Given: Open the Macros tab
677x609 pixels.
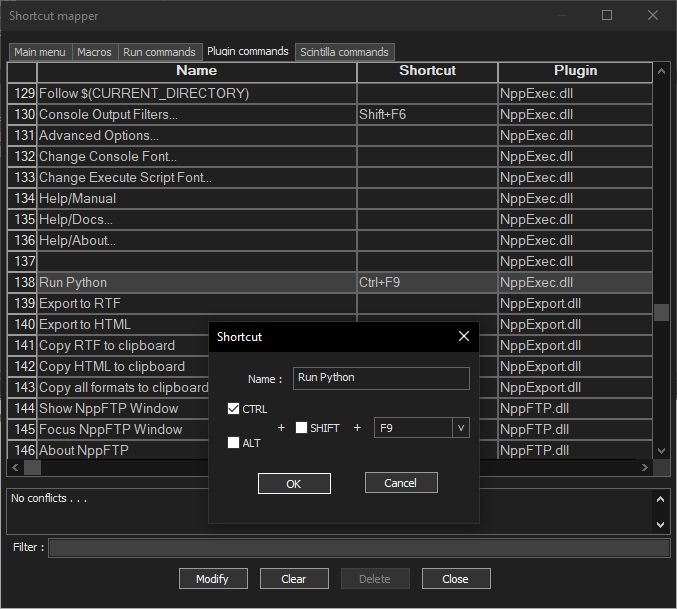Looking at the screenshot, I should coord(96,52).
